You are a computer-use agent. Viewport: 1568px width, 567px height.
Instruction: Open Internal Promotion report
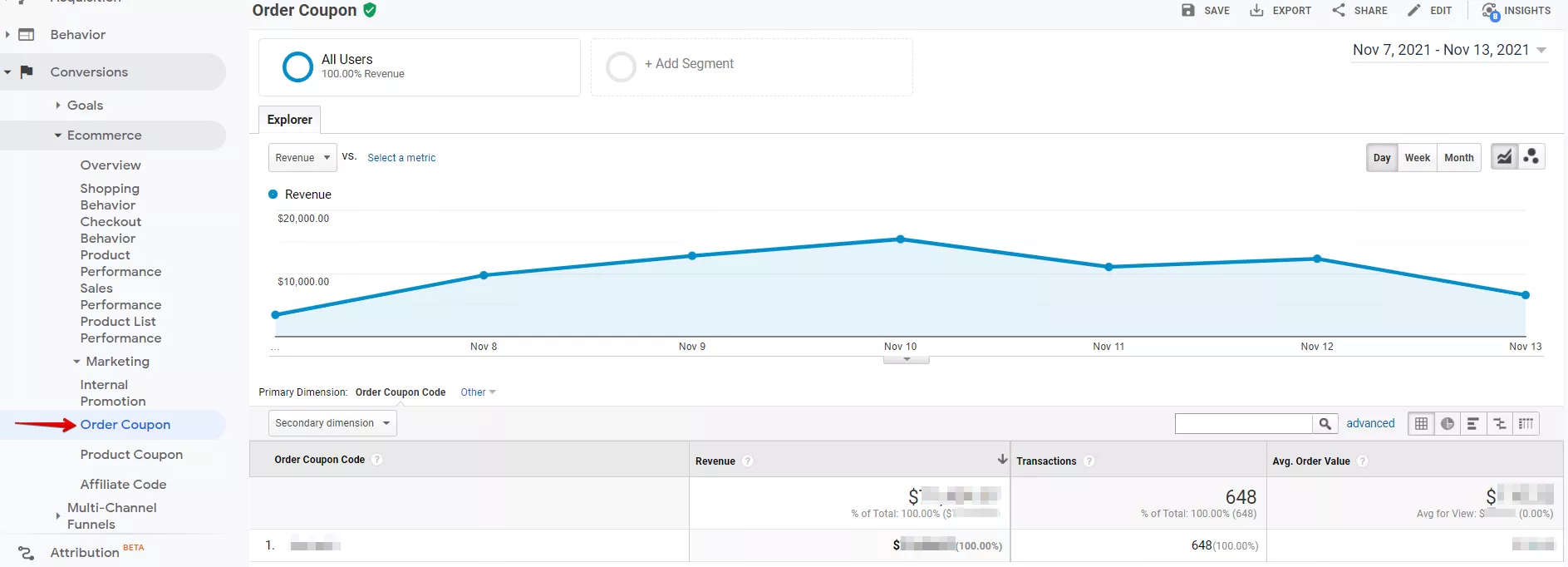point(113,393)
